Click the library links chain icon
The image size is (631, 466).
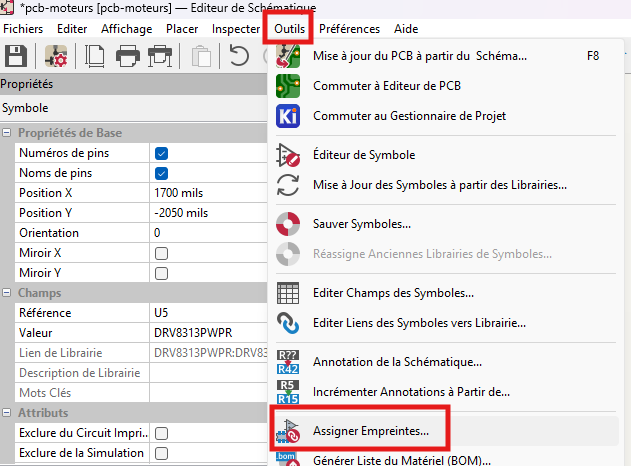click(x=288, y=323)
